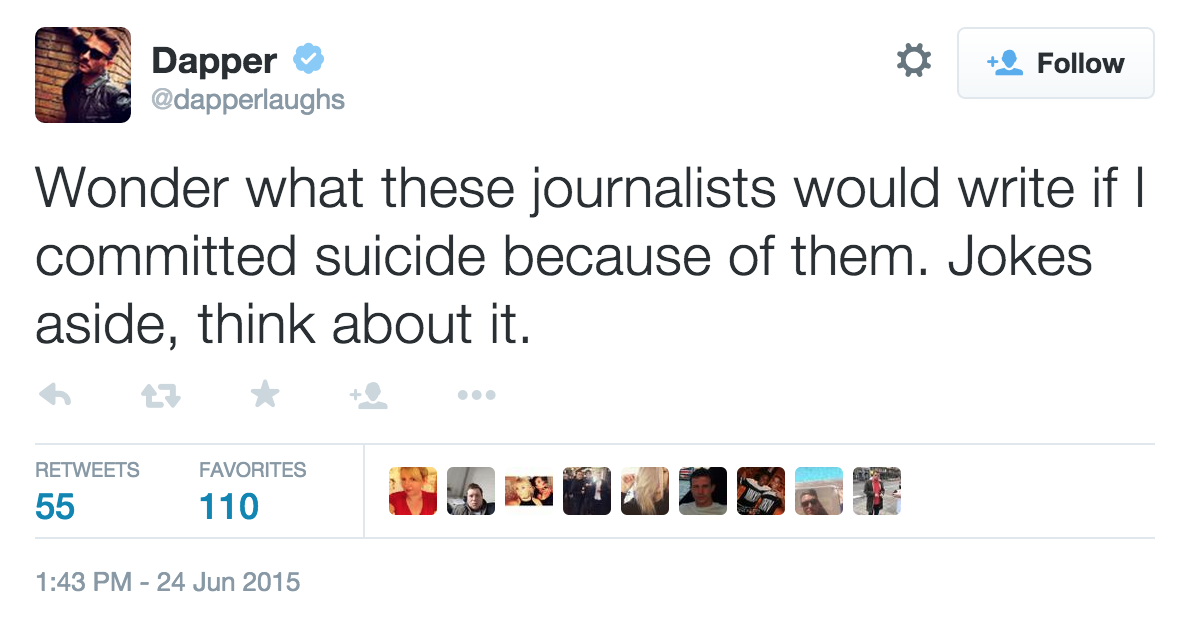1184x618 pixels.
Task: Click the fourth avatar showing group in suits
Action: [x=587, y=491]
